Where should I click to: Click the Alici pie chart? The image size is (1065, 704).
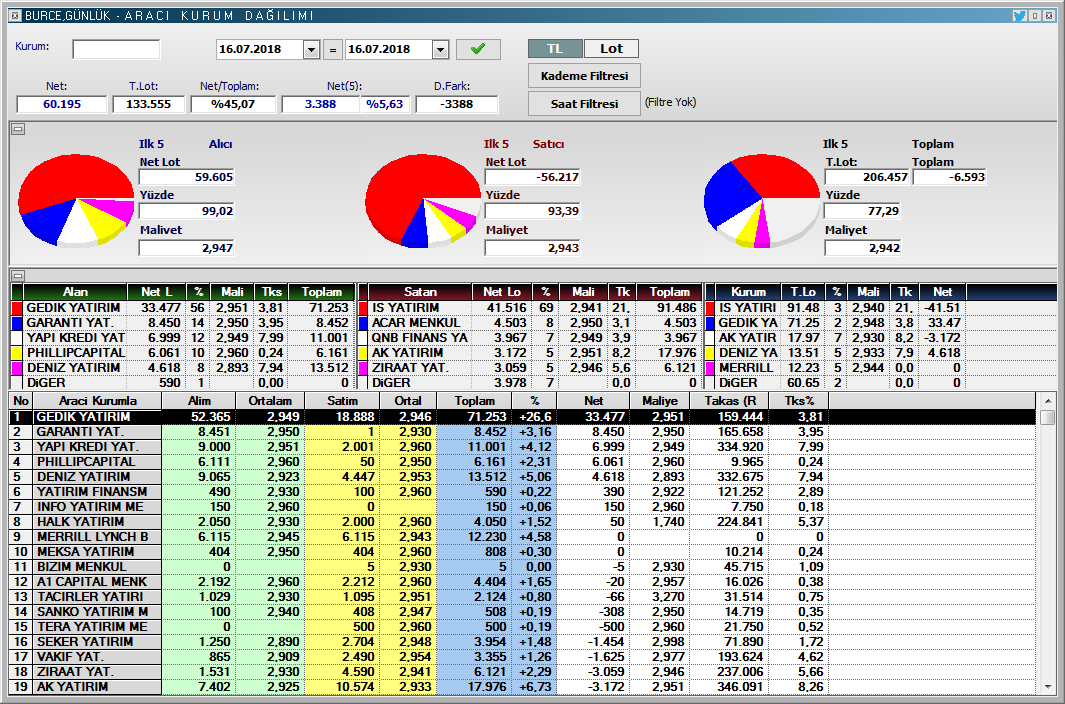pos(76,199)
